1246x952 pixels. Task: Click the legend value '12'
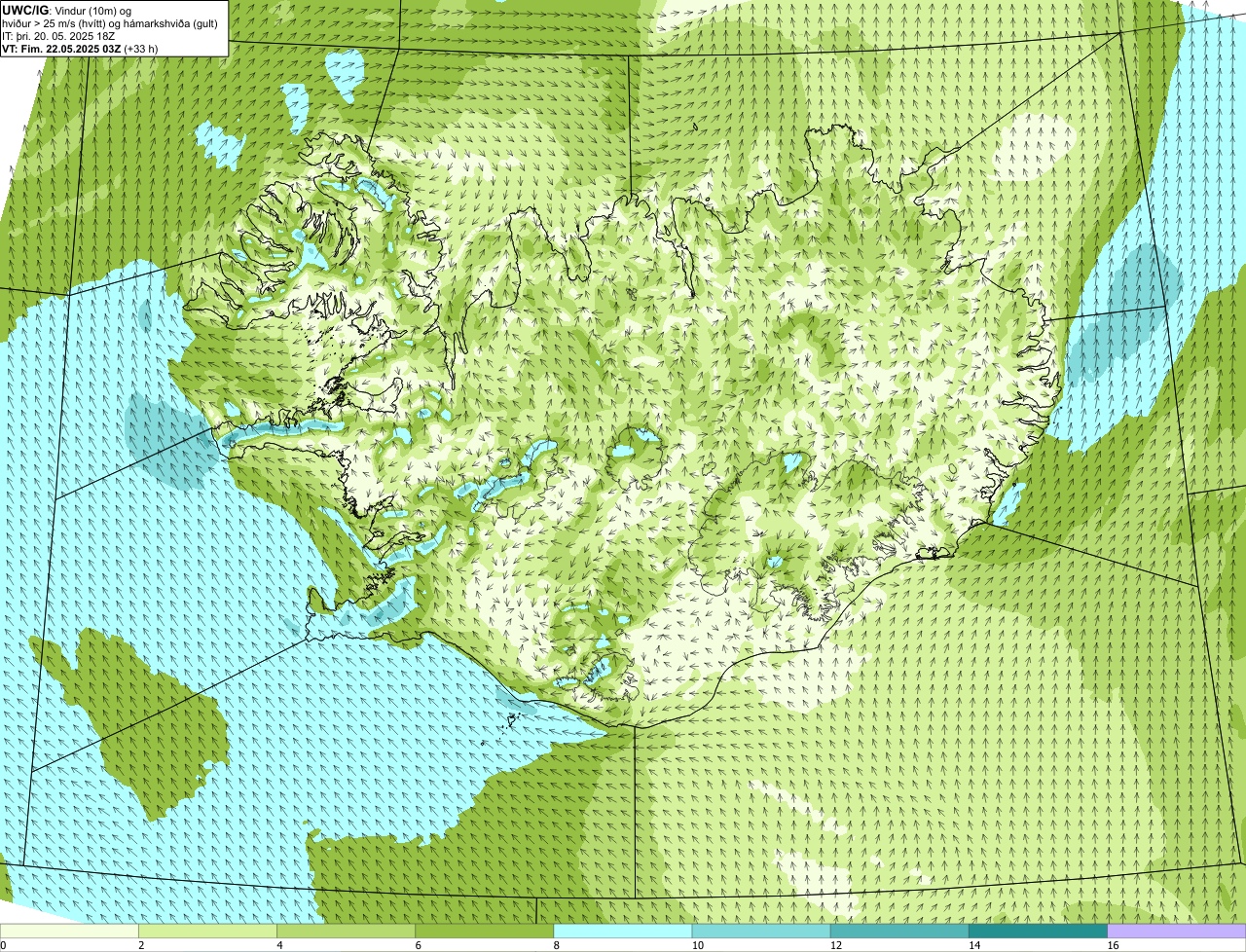point(835,945)
